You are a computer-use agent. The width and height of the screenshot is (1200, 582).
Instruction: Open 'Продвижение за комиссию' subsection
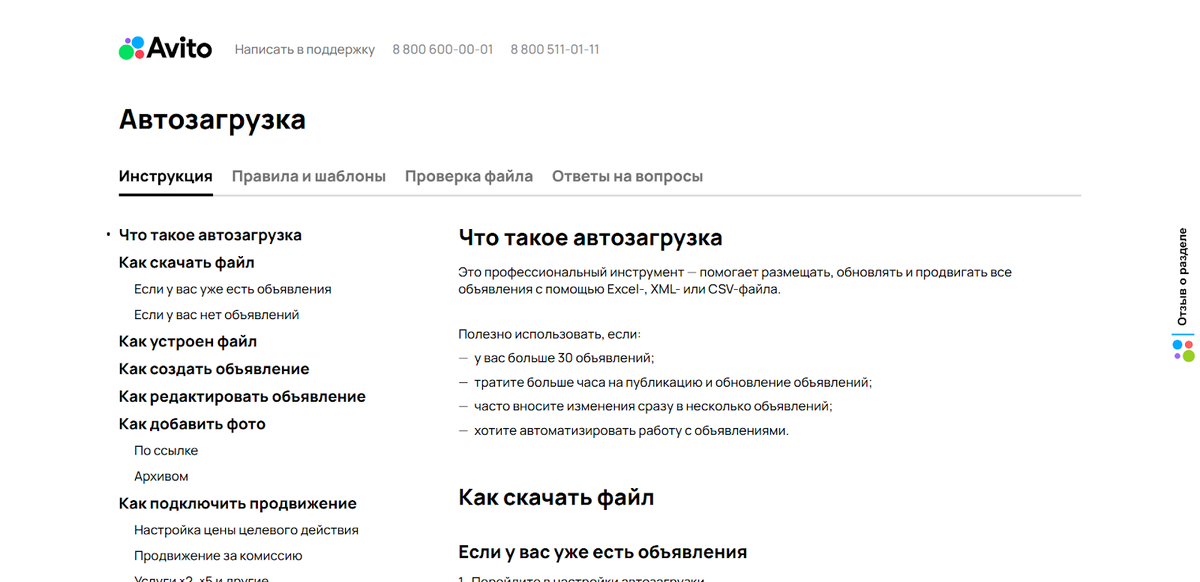tap(218, 556)
